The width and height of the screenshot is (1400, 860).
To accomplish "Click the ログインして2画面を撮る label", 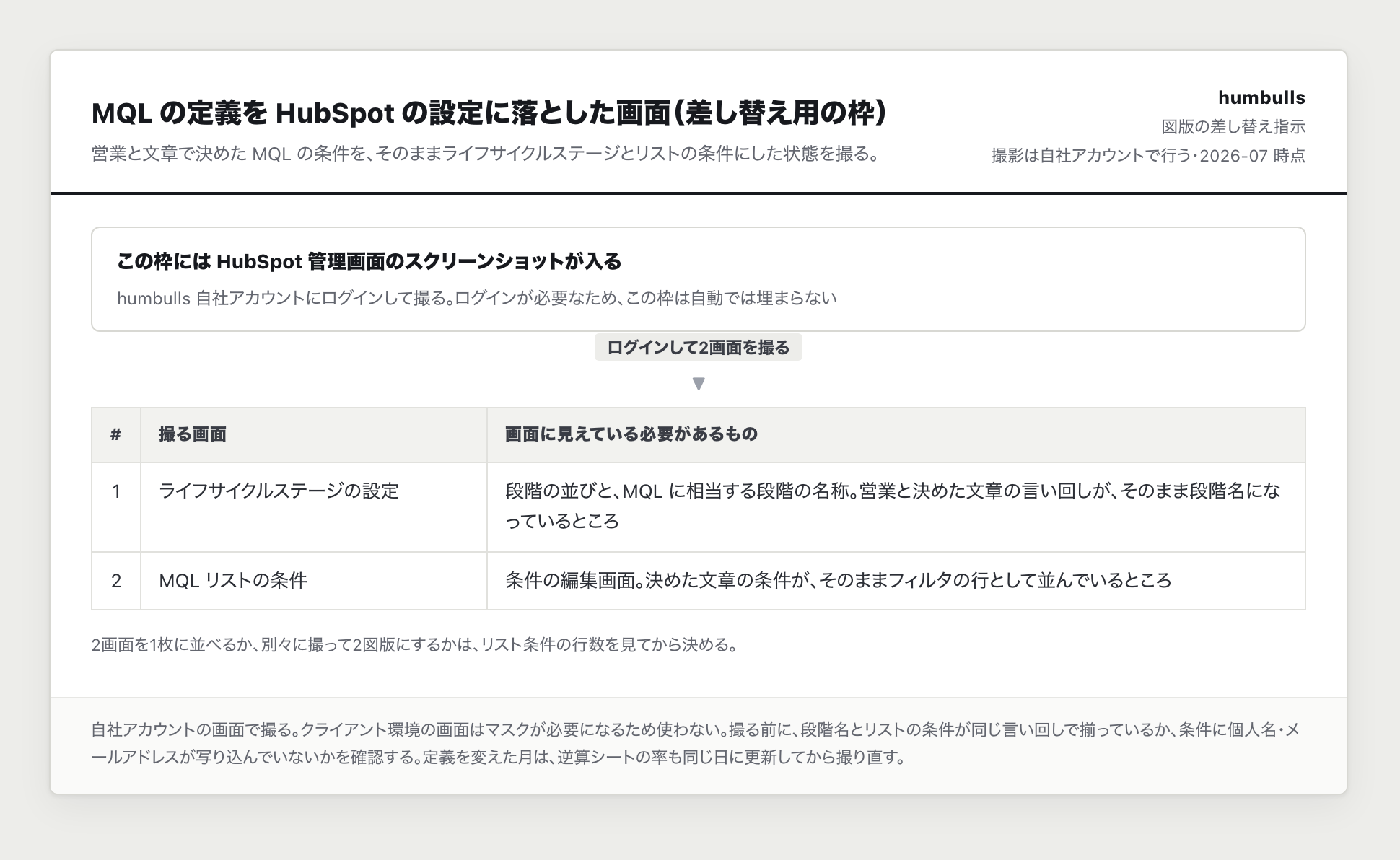I will [699, 348].
